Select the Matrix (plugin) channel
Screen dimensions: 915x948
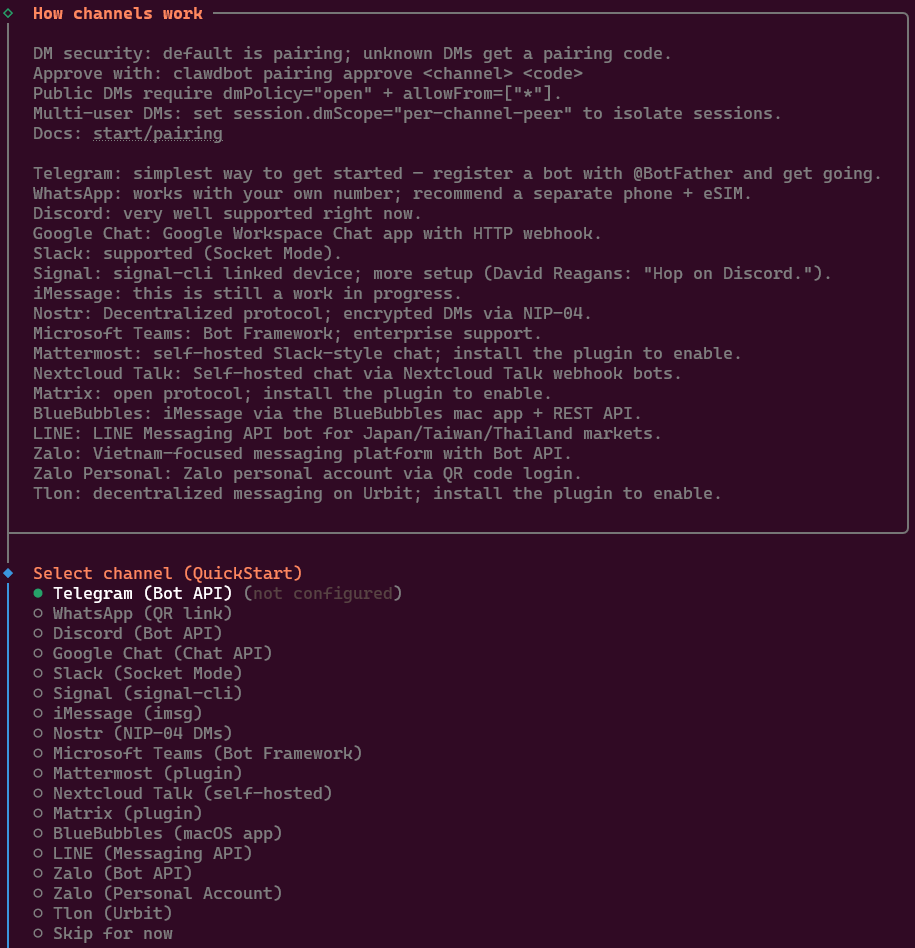tap(127, 813)
